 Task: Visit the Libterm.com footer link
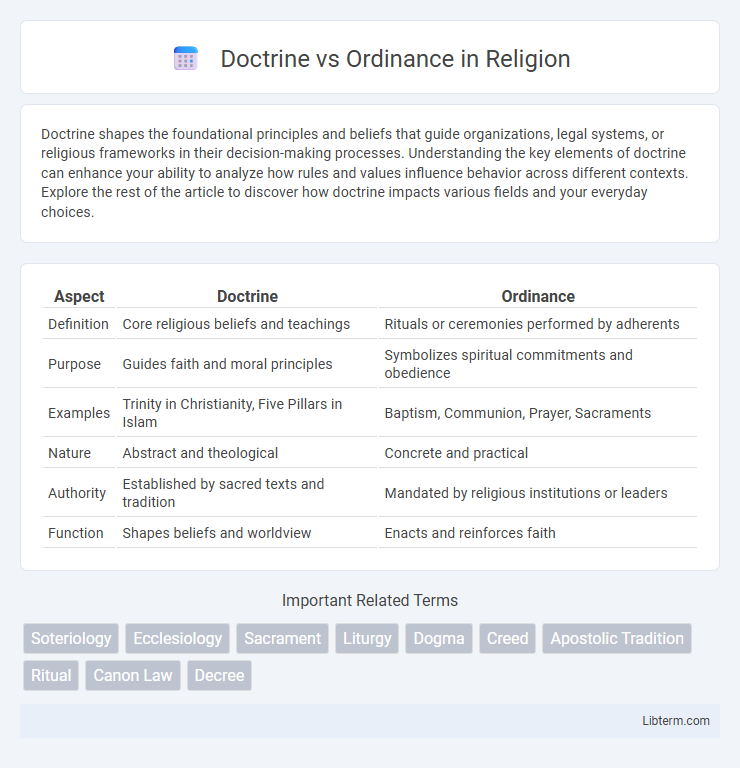coord(675,720)
